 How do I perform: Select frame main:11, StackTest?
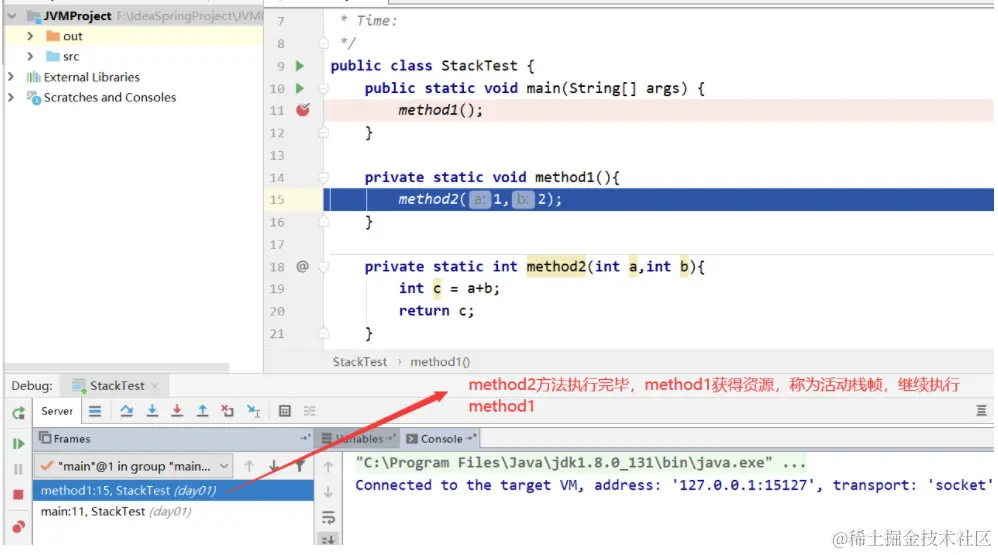coord(172,511)
